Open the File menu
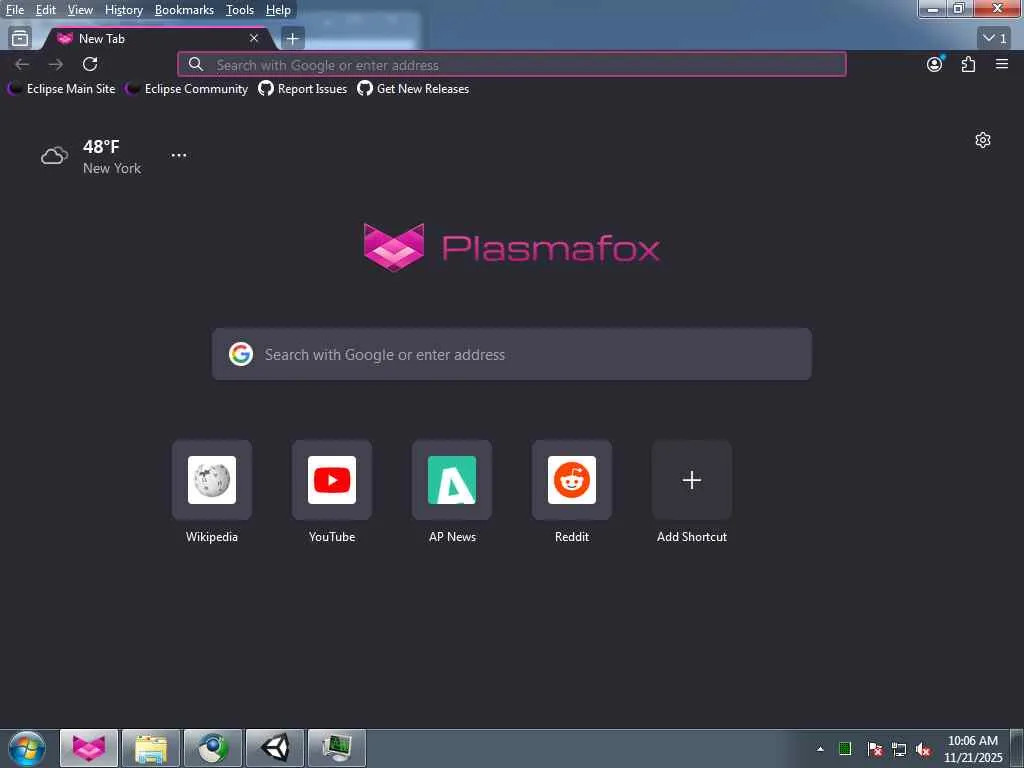 click(14, 10)
